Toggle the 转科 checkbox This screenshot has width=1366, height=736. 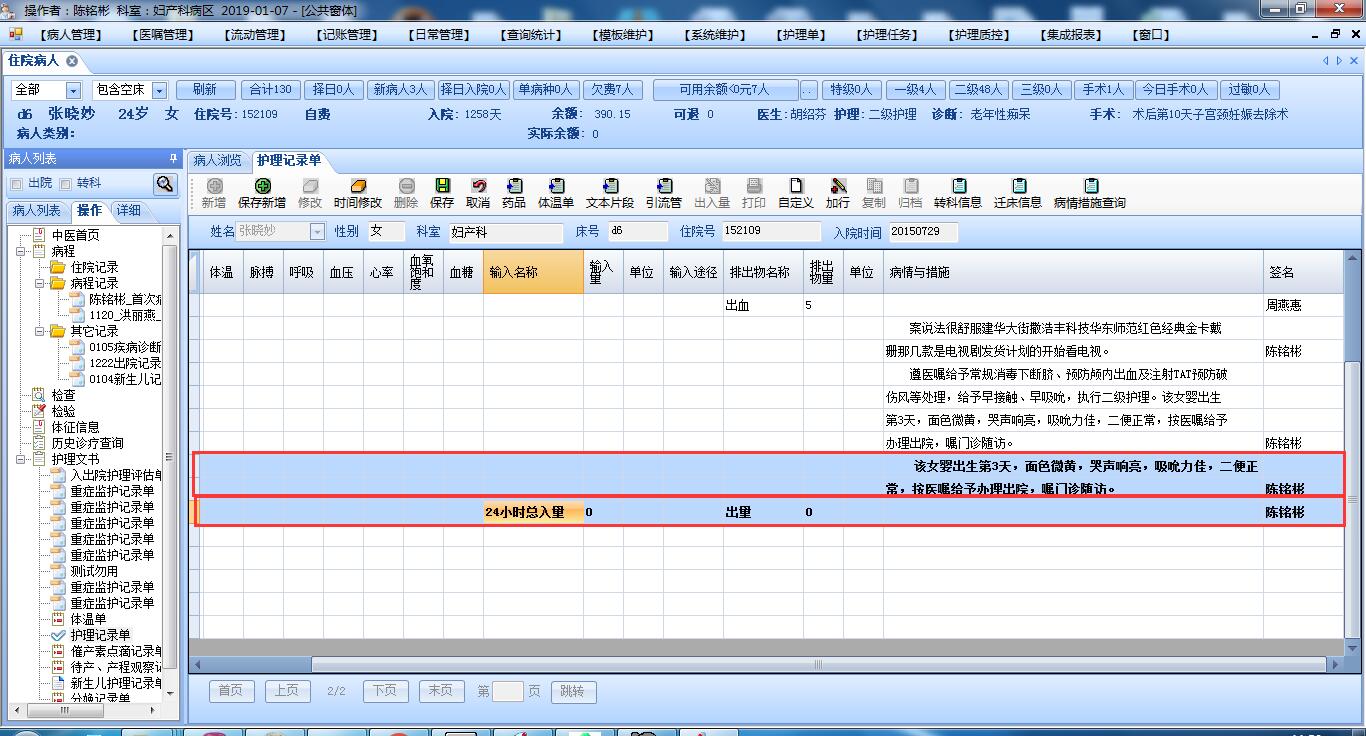pyautogui.click(x=66, y=184)
